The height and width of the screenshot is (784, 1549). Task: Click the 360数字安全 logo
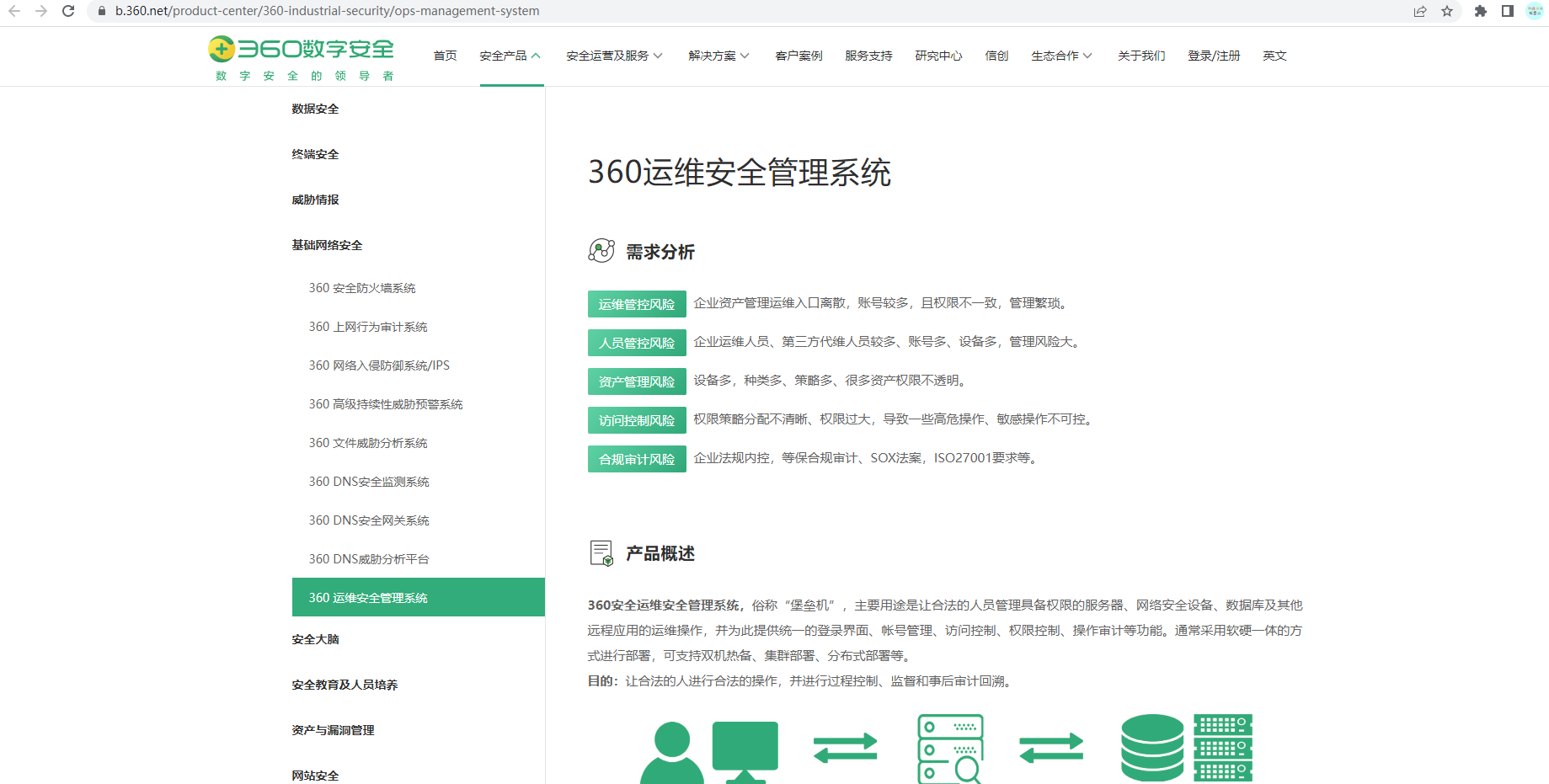pyautogui.click(x=302, y=58)
